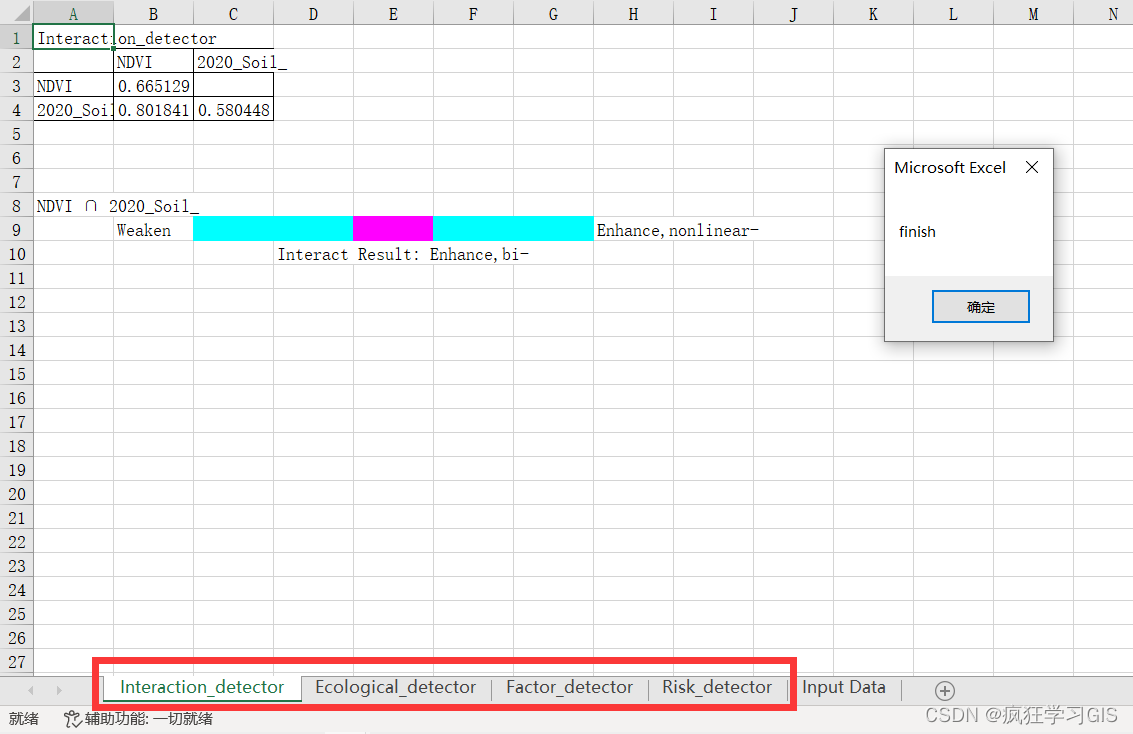Close the Microsoft Excel message dialog
Screen dimensions: 1133x734
[x=1032, y=168]
